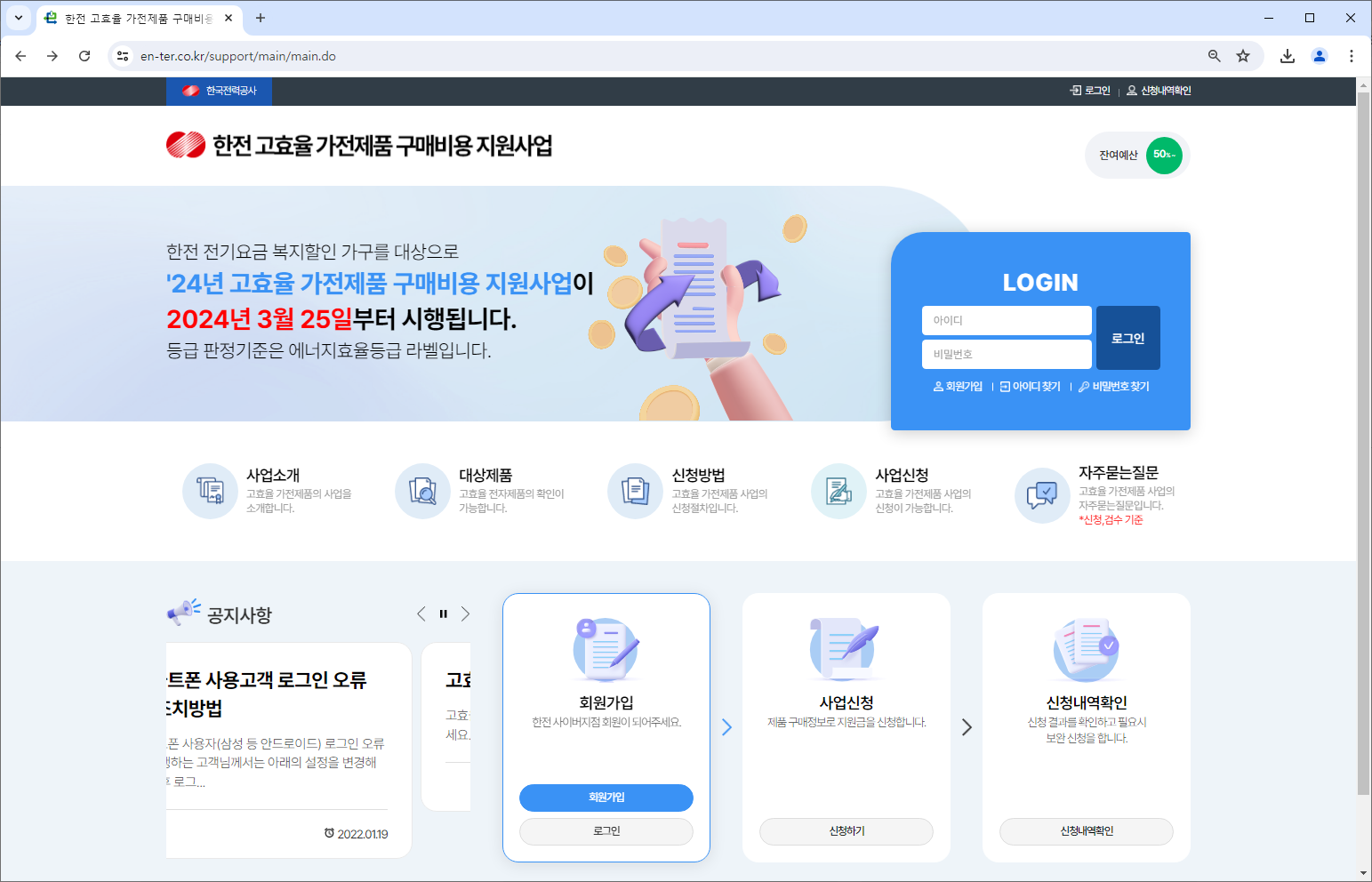Click the green 50% remaining budget badge
1372x882 pixels.
coord(1164,155)
